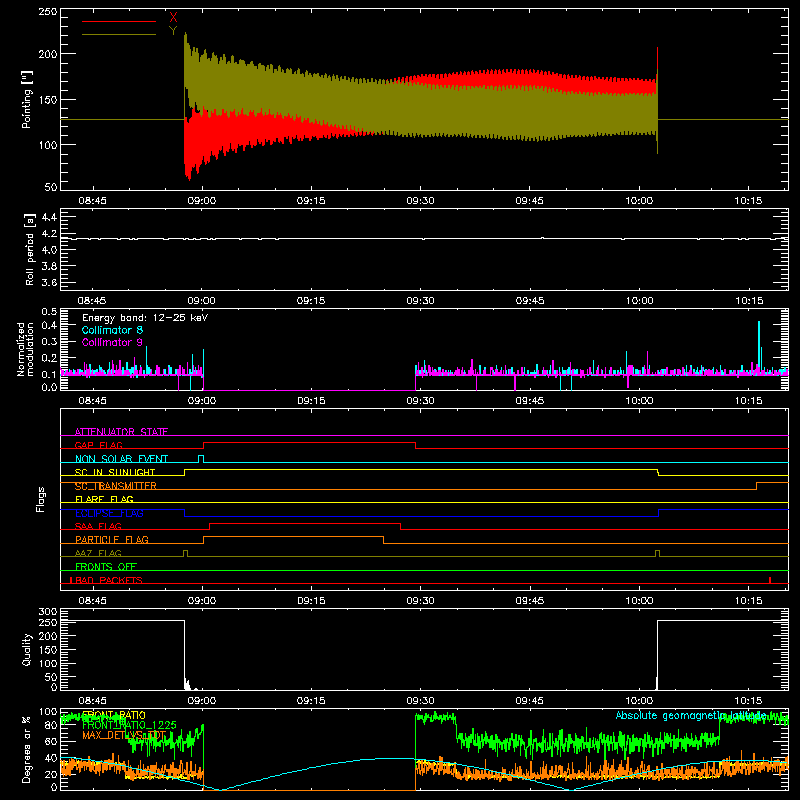
Task: Click the NON_SOLAR_EVENT pulse near 09:00
Action: pos(201,459)
